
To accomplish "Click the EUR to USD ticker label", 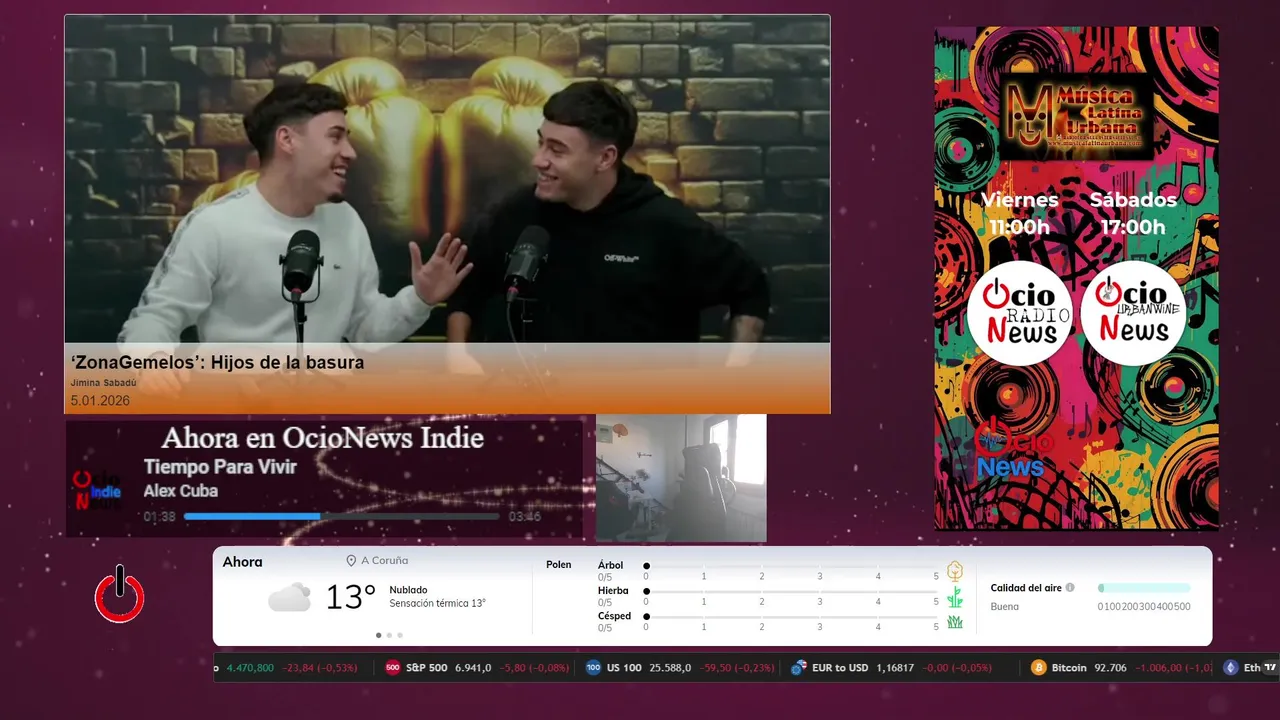I will pyautogui.click(x=840, y=668).
